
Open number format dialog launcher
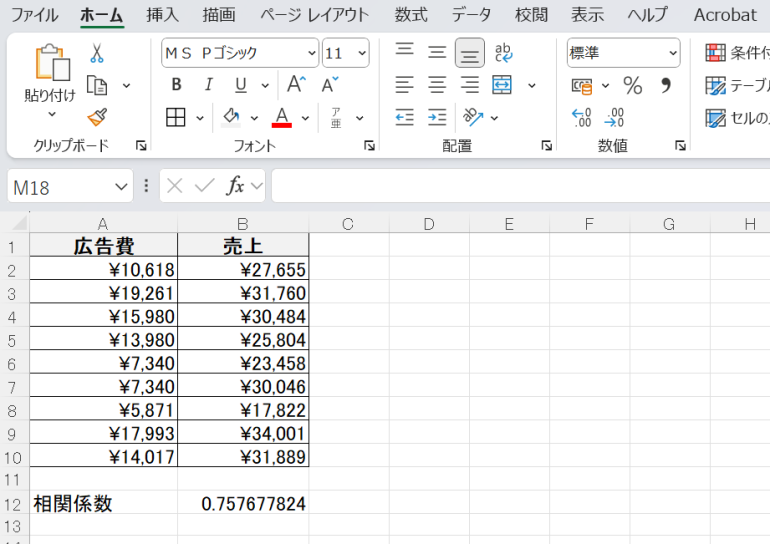click(680, 145)
